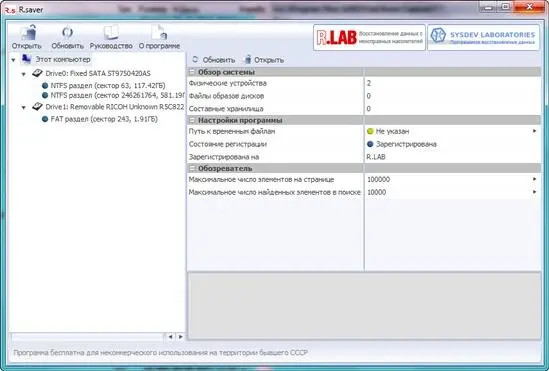Click the panel Обновить refresh icon
Viewport: 549px width, 371px height.
pos(195,60)
